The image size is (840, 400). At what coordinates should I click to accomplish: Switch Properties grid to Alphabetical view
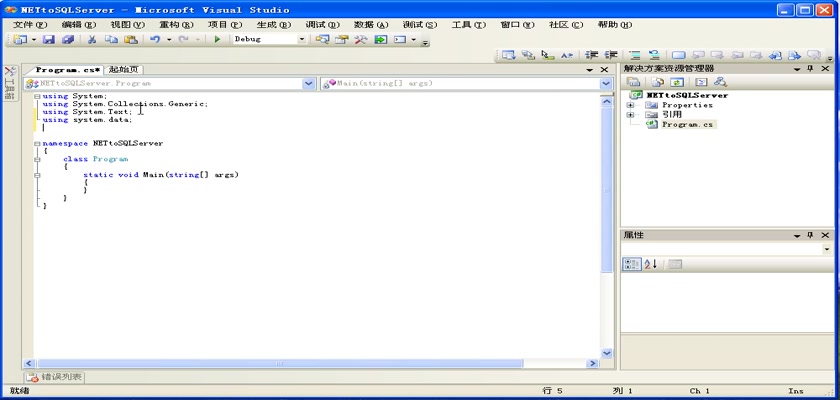(x=650, y=264)
